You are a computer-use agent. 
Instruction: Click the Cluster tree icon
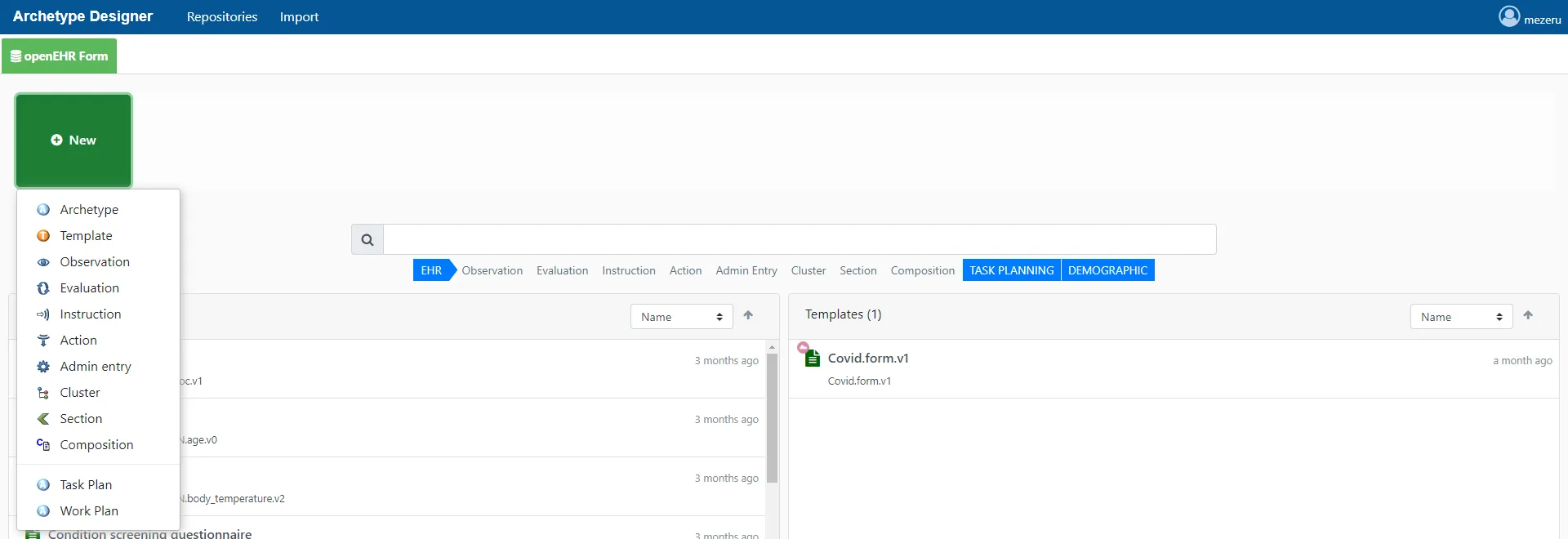coord(43,393)
